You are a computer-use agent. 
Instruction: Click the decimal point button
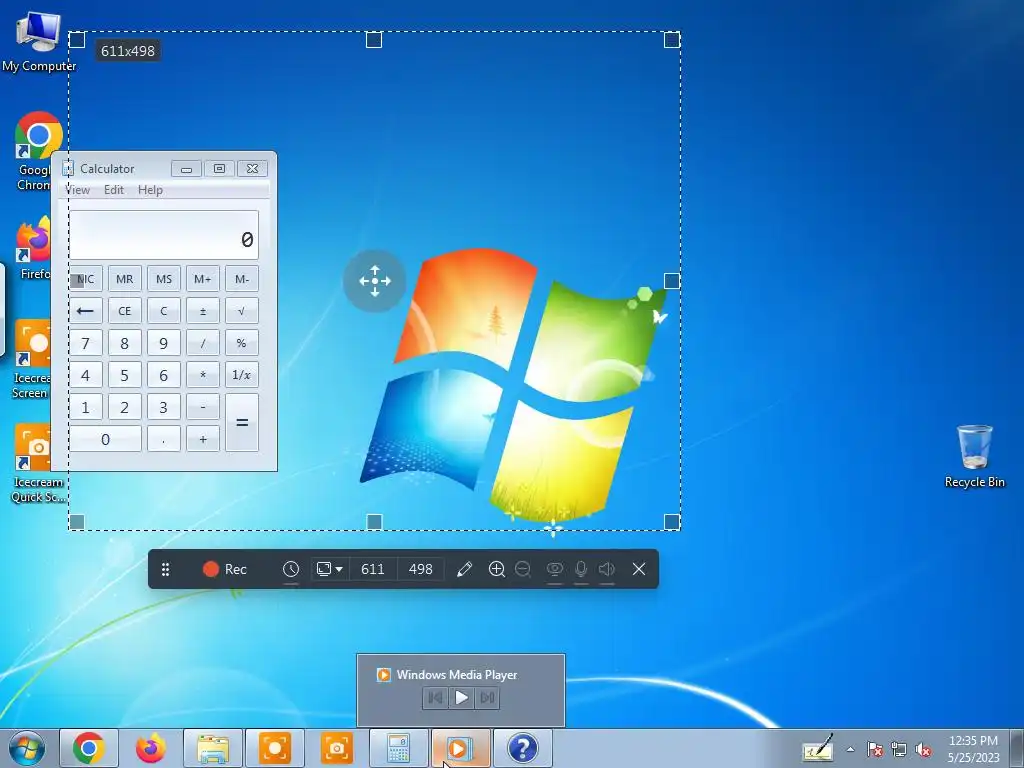164,440
